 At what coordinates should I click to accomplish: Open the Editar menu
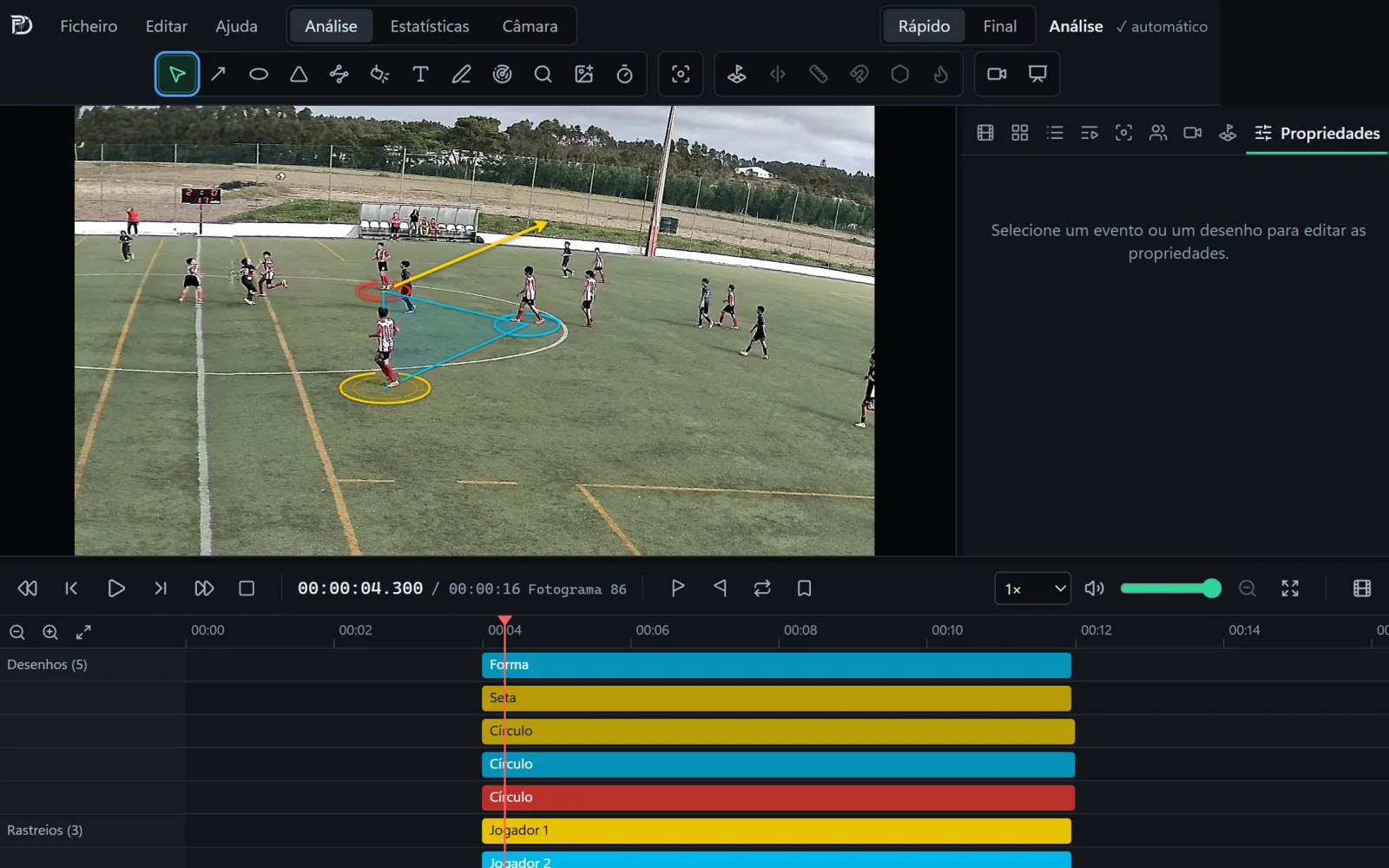pos(166,26)
